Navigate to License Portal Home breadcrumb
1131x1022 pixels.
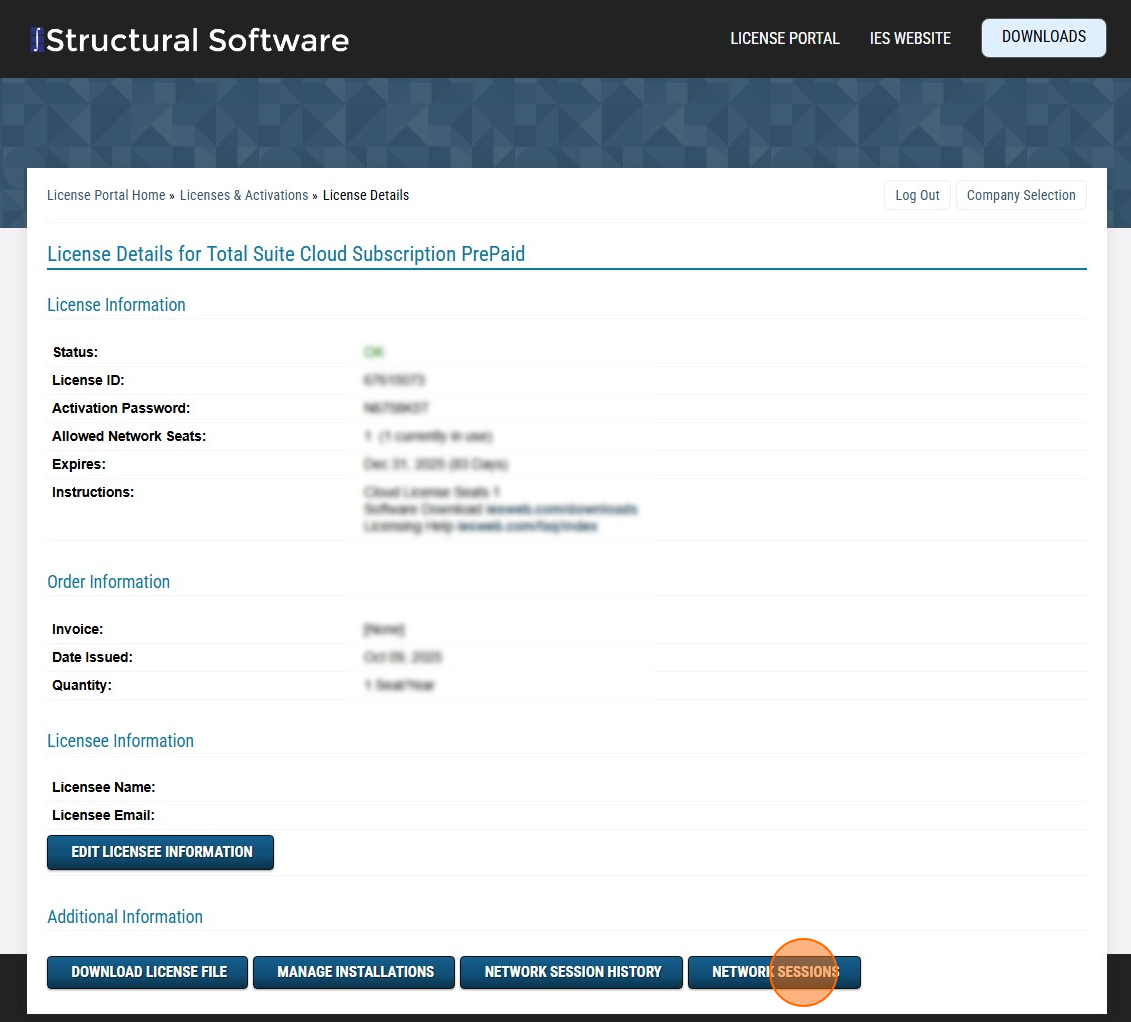pyautogui.click(x=106, y=195)
